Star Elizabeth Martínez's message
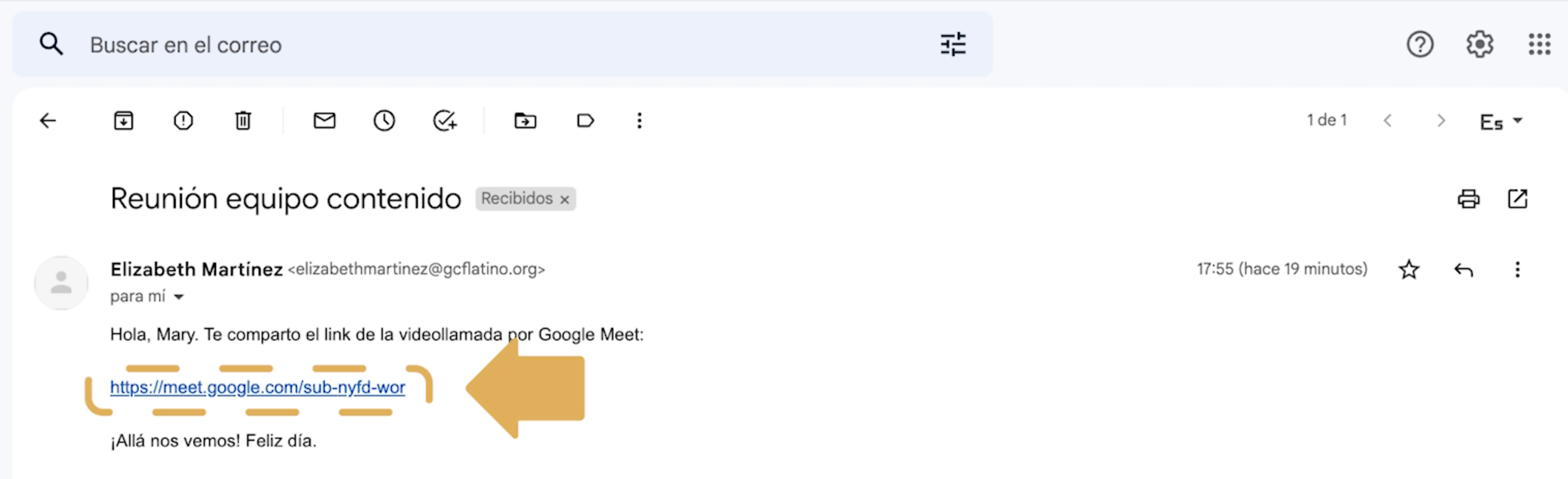This screenshot has height=479, width=1568. pos(1409,269)
